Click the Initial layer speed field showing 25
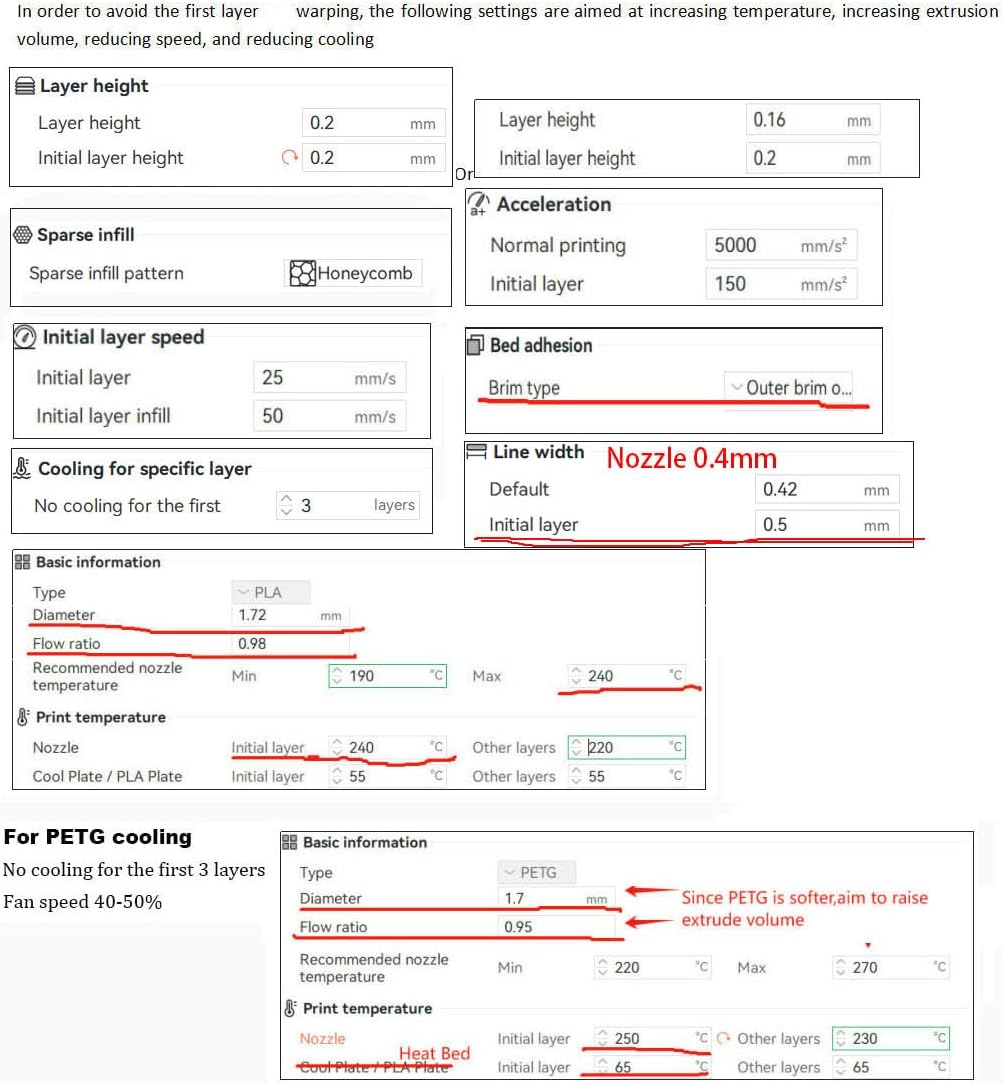Viewport: 1004px width, 1083px height. (x=329, y=378)
